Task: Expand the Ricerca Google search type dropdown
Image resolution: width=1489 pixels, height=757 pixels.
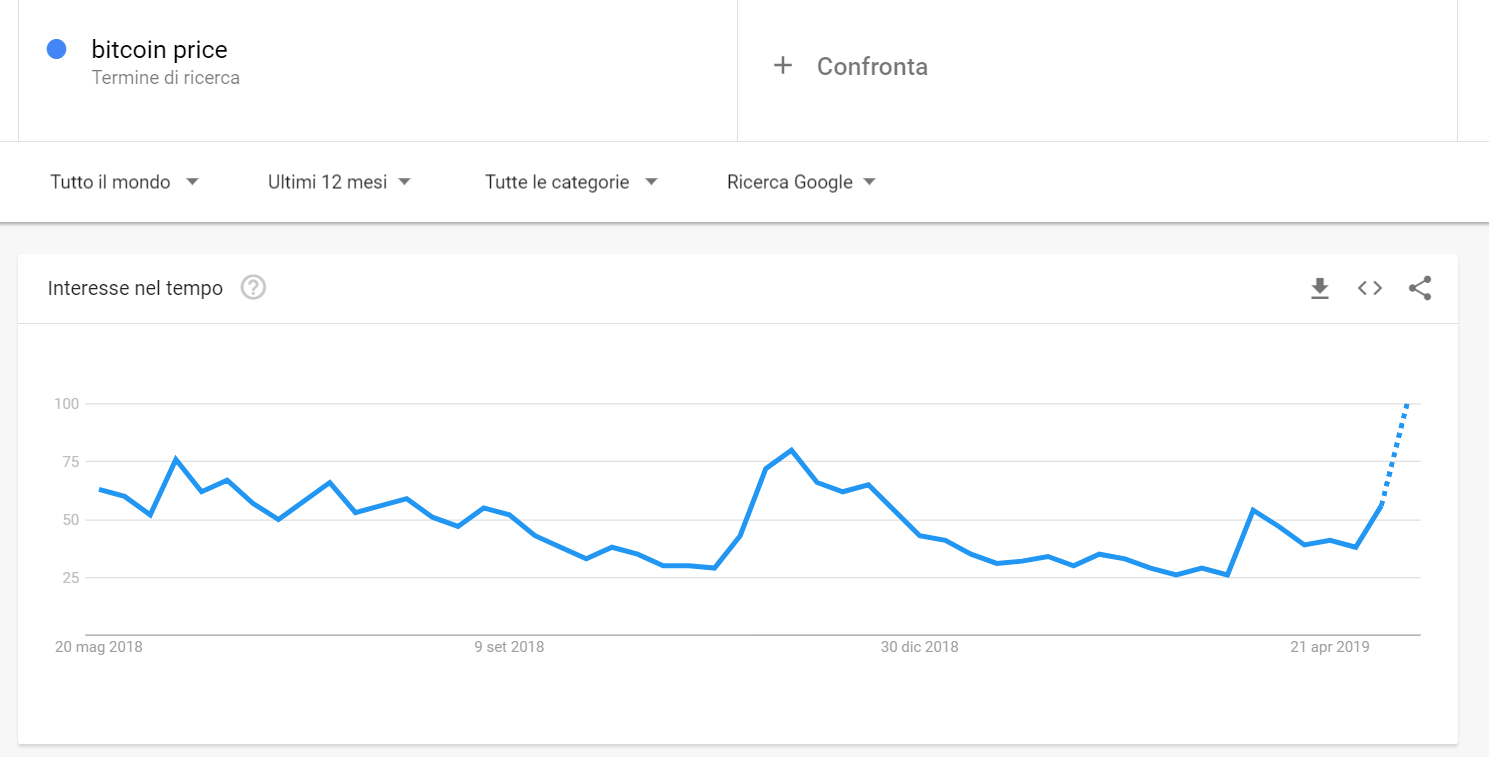Action: click(x=802, y=182)
